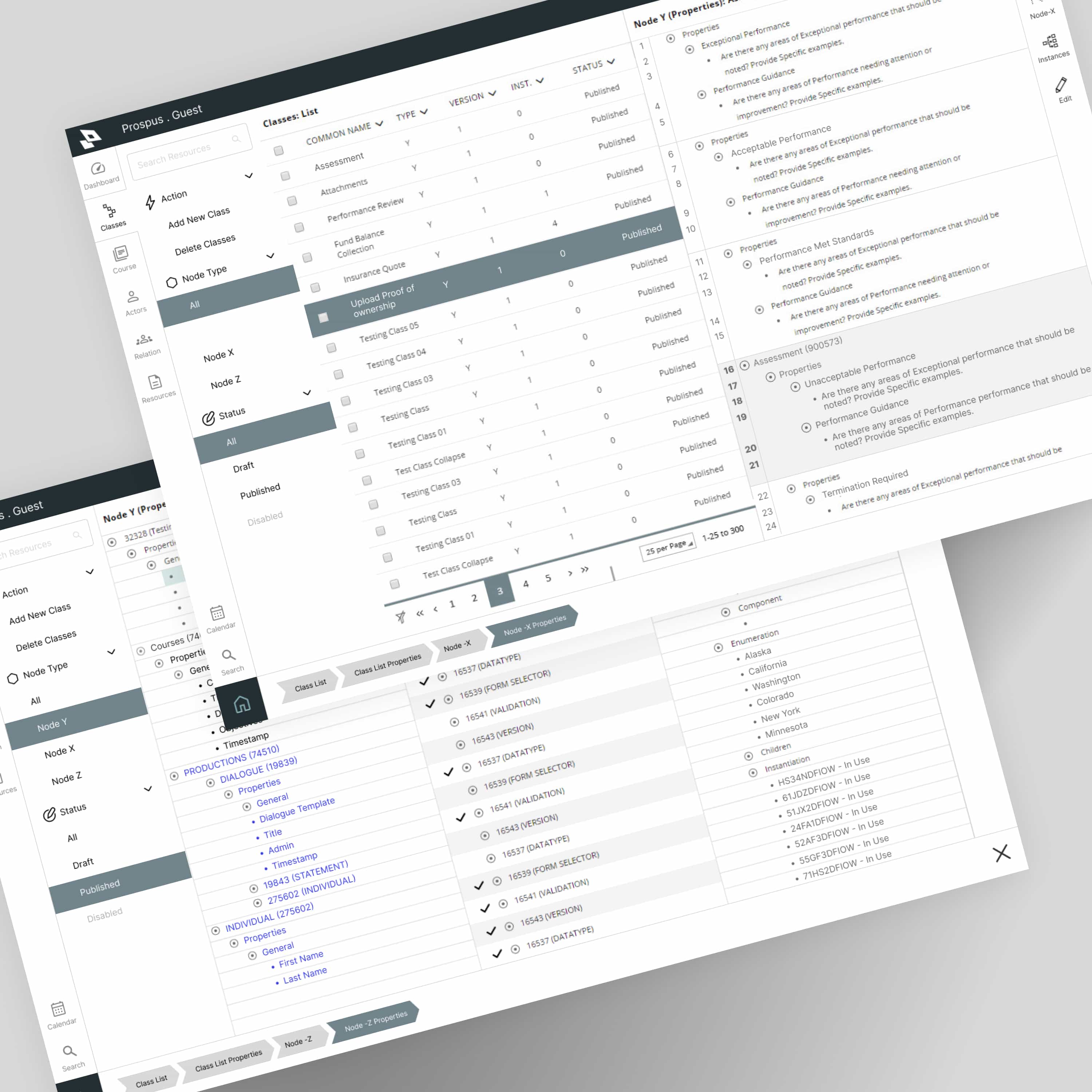Expand the Enumeration node in lower window

click(718, 648)
